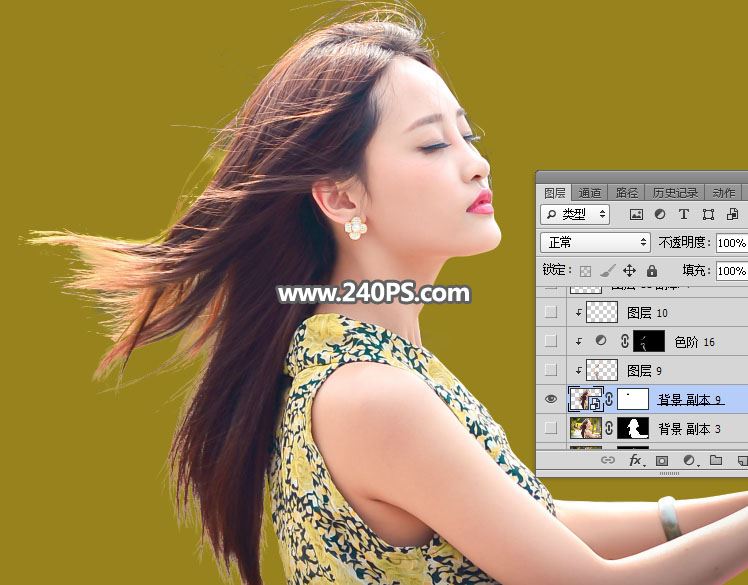Open the 正常 blend mode dropdown
Image resolution: width=748 pixels, height=585 pixels.
pos(595,243)
